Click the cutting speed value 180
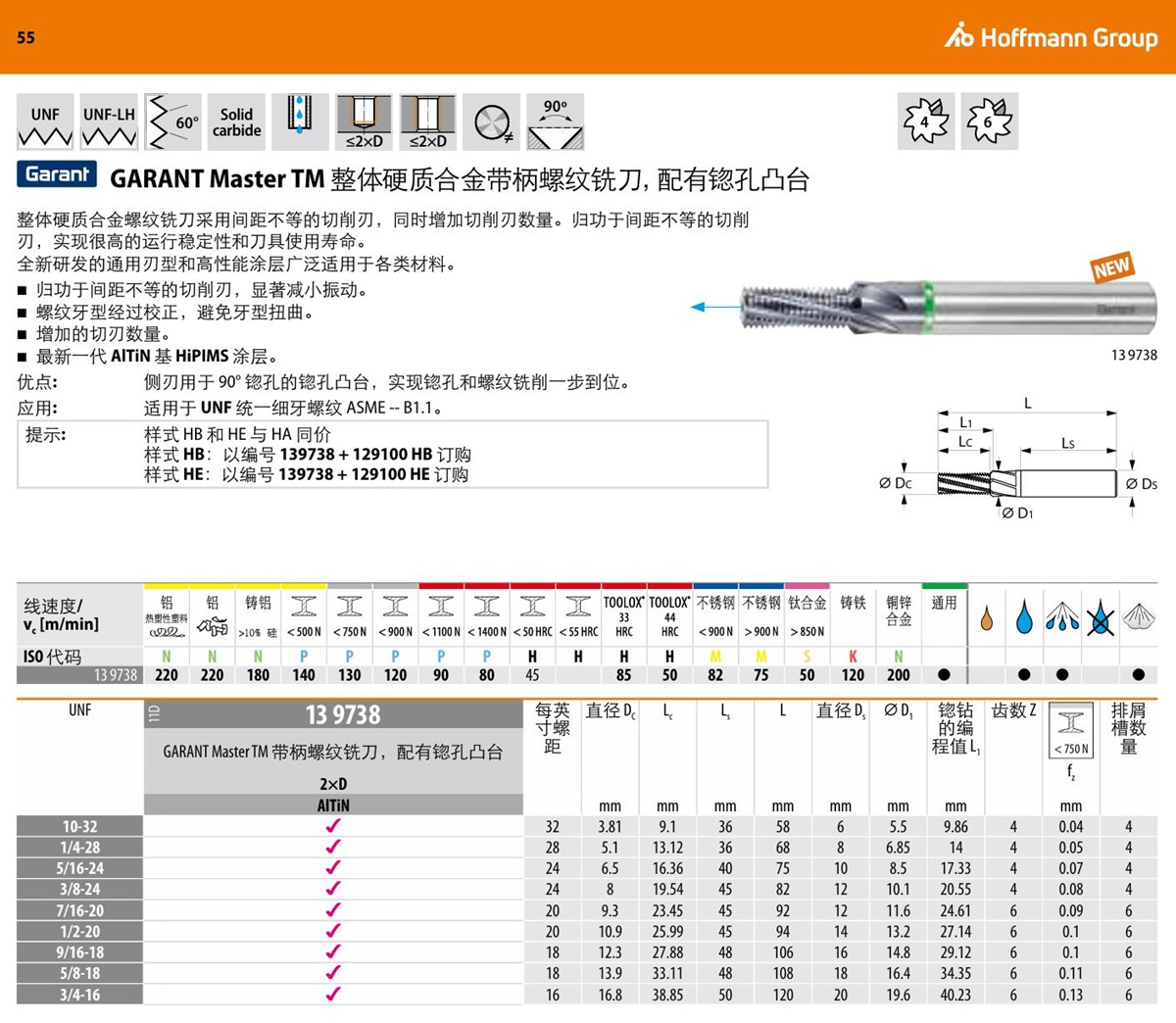The height and width of the screenshot is (1023, 1176). click(258, 675)
